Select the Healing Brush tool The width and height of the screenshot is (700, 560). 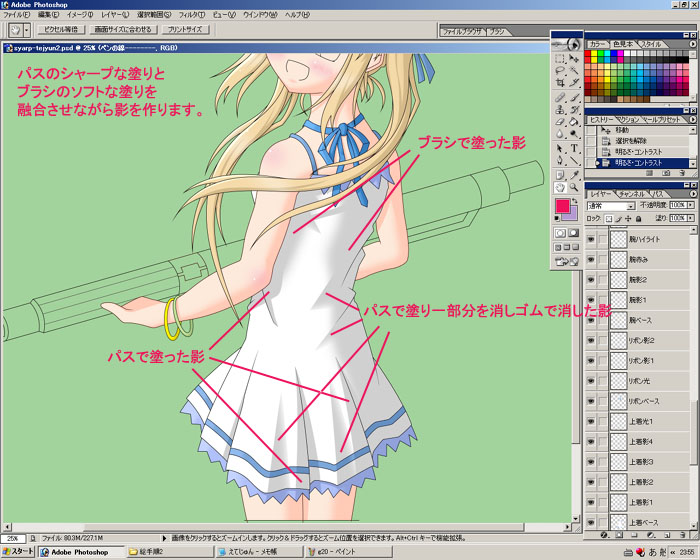[560, 97]
